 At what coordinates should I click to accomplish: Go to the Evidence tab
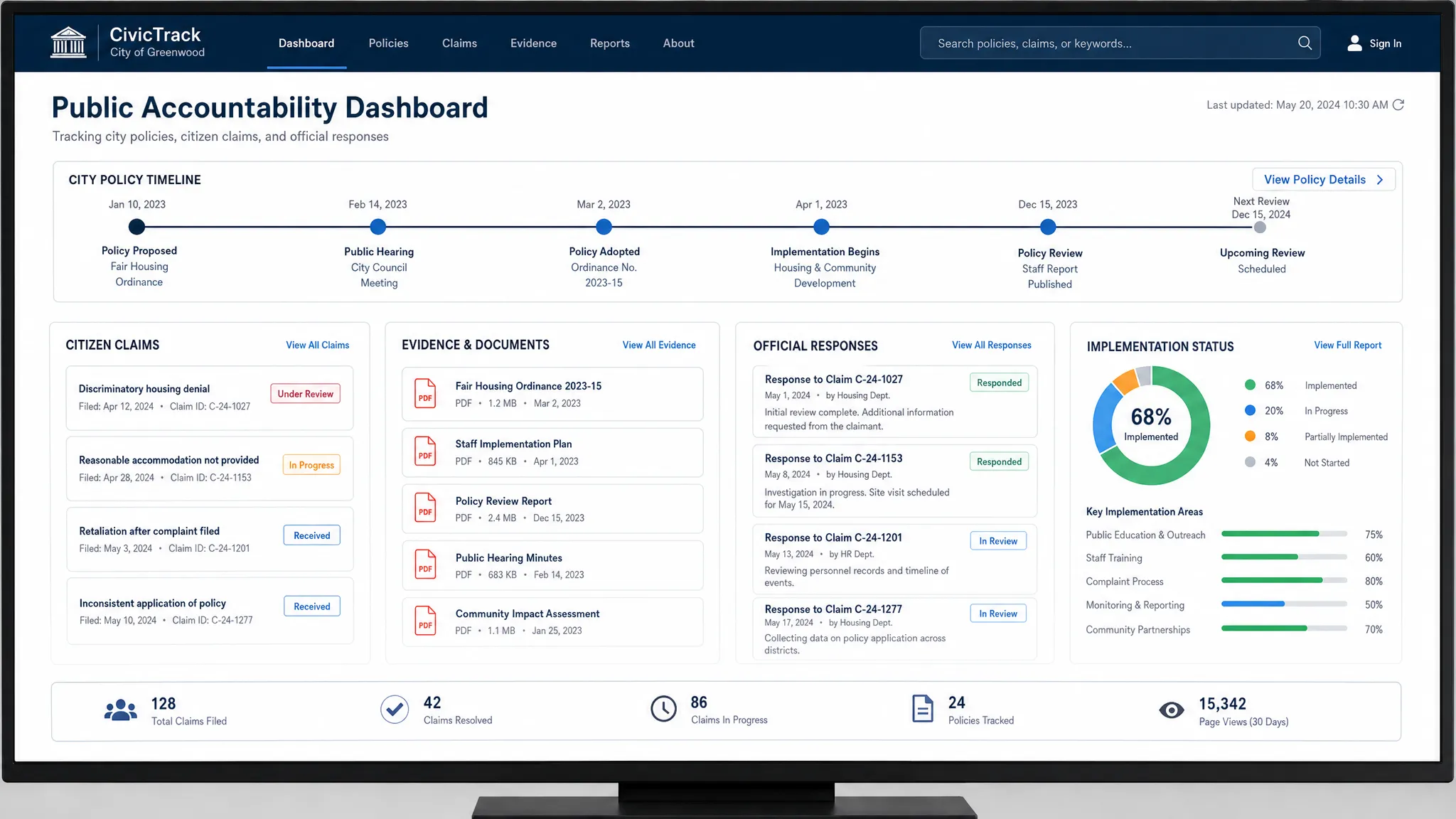click(x=533, y=43)
